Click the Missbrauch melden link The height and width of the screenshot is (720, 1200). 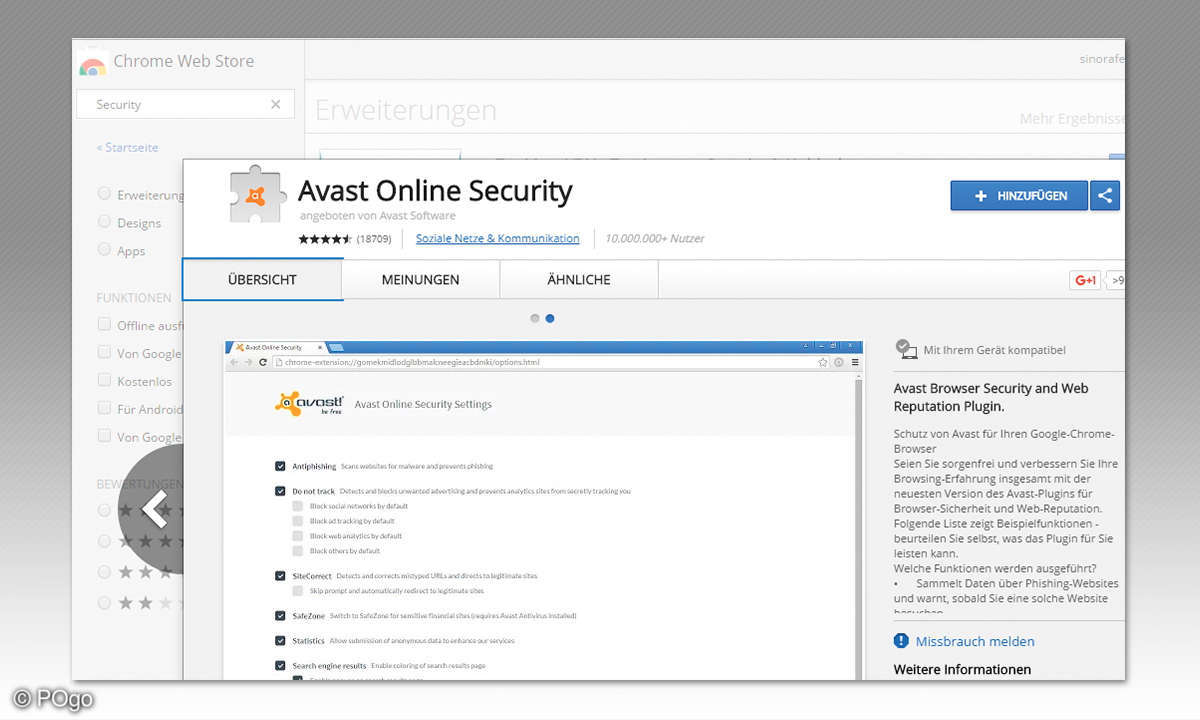[x=975, y=641]
